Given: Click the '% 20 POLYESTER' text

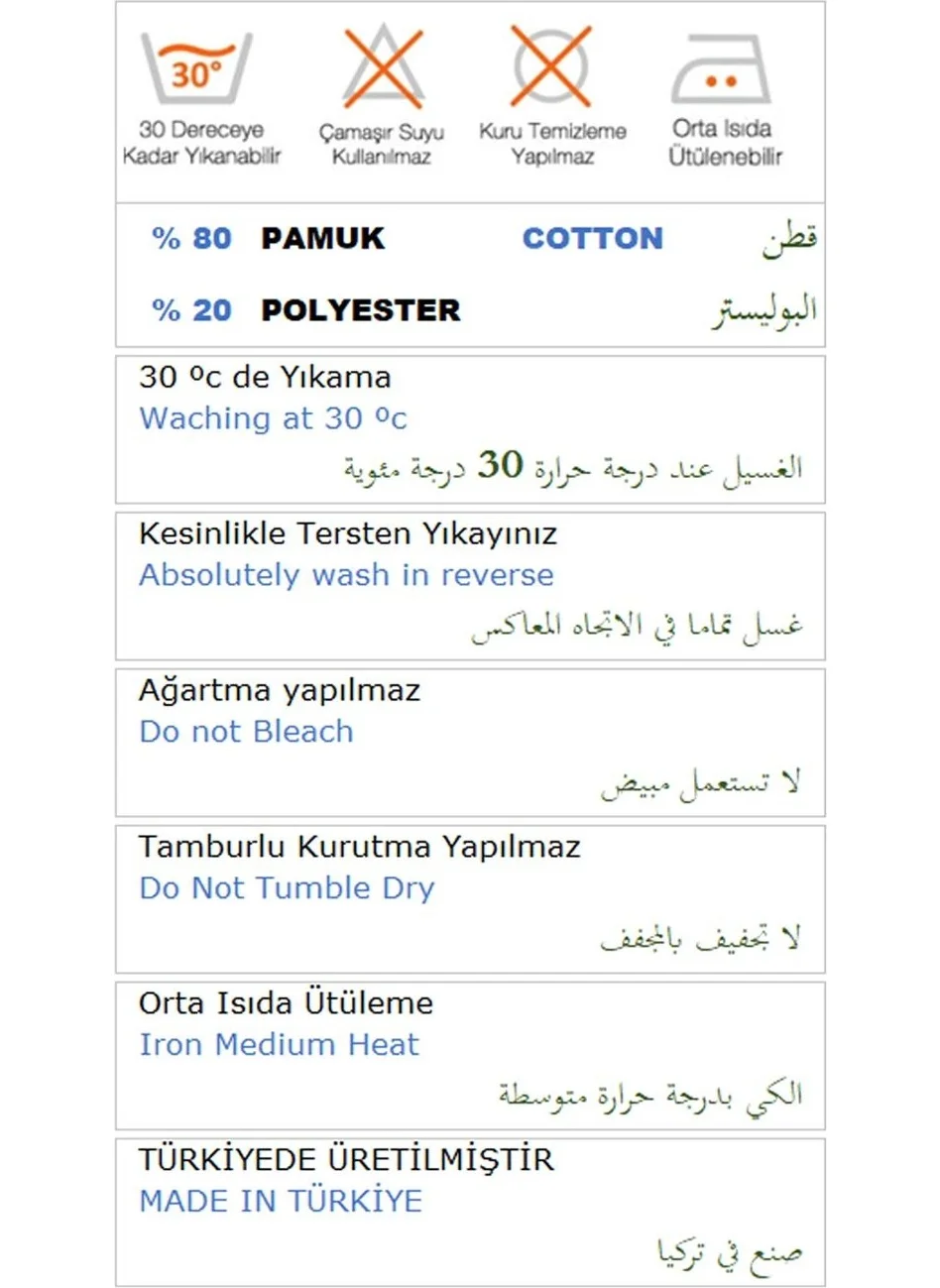Looking at the screenshot, I should pos(305,309).
